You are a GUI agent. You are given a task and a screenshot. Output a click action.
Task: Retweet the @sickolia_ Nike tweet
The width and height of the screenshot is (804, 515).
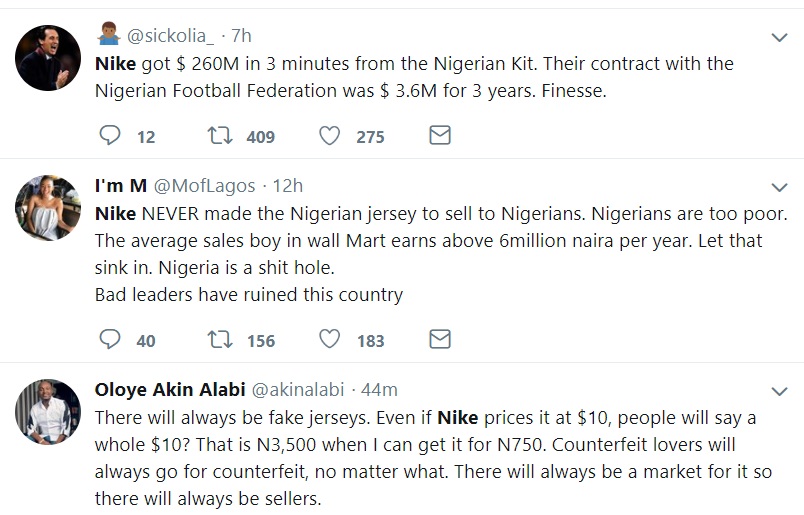point(219,135)
